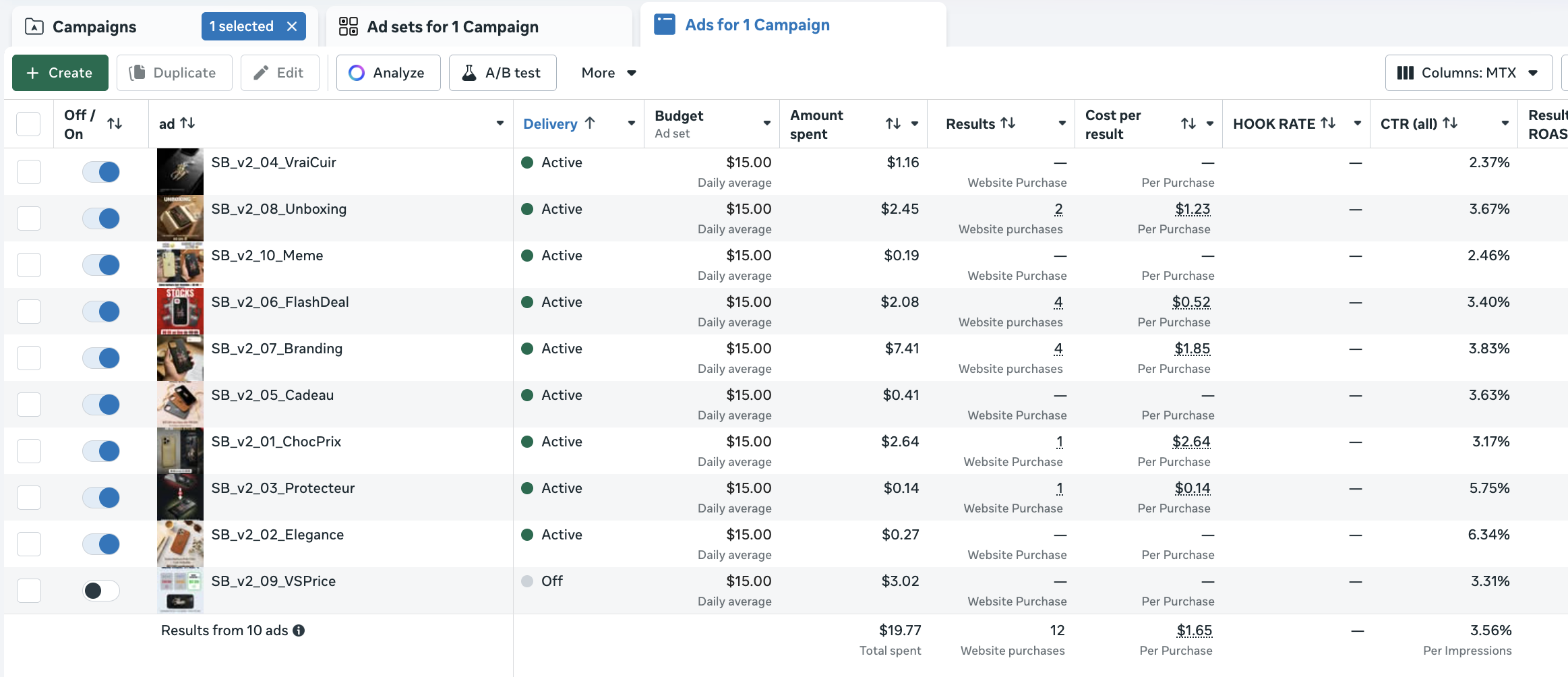Check the SB_v2_06_FlashDeal row checkbox
The height and width of the screenshot is (677, 1568).
[x=28, y=312]
